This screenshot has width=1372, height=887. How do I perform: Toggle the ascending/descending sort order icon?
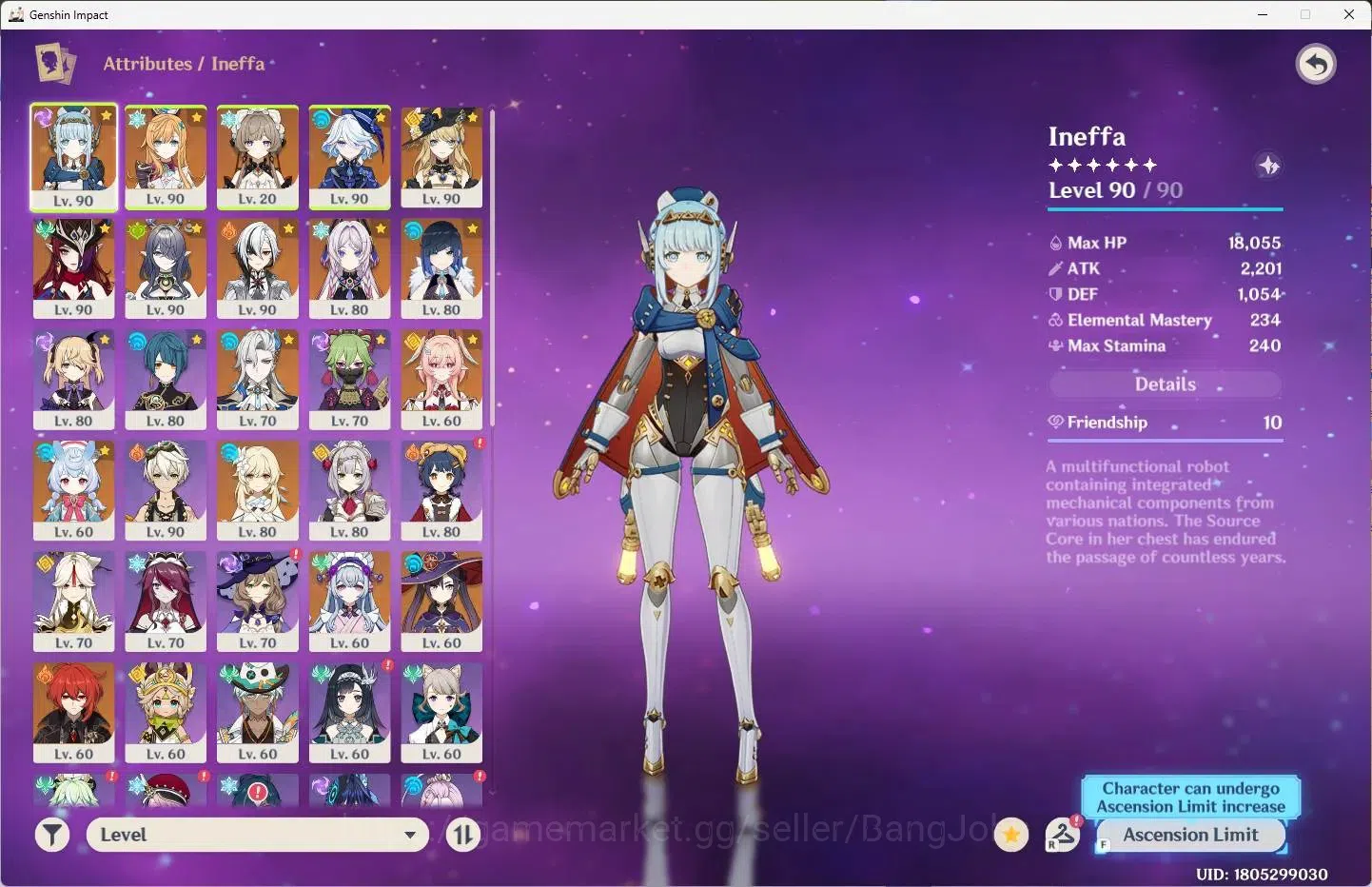(463, 836)
